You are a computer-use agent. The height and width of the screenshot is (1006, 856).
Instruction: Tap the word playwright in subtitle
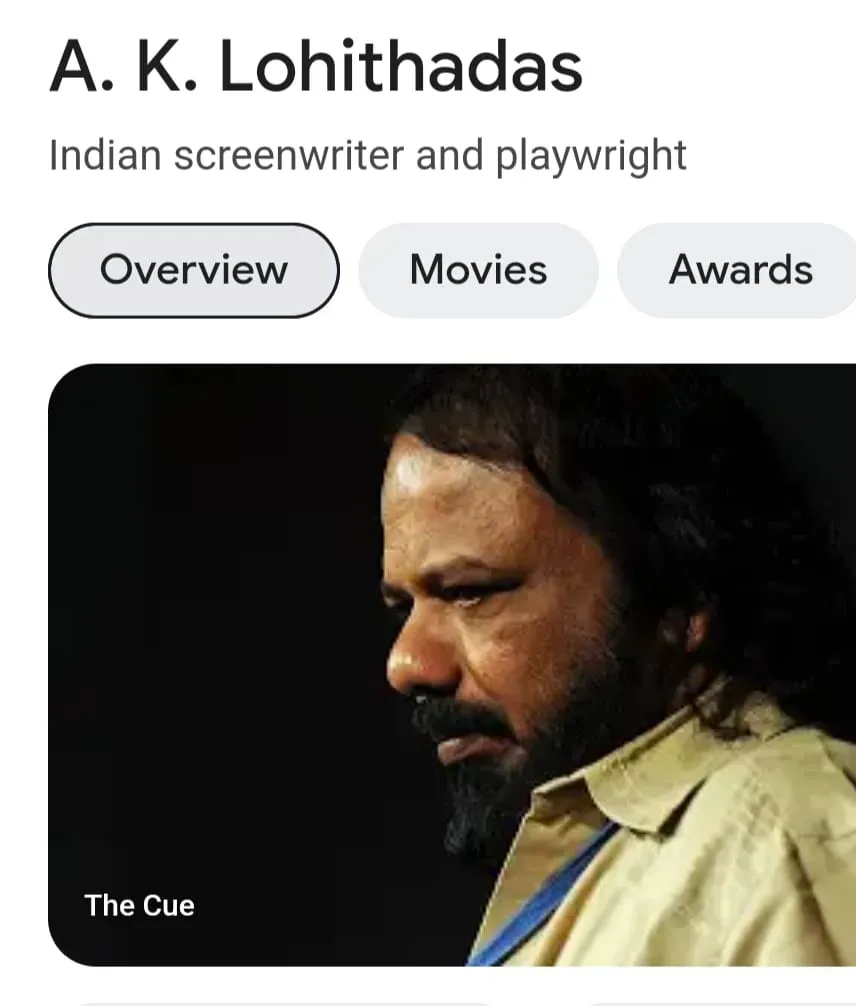(591, 155)
